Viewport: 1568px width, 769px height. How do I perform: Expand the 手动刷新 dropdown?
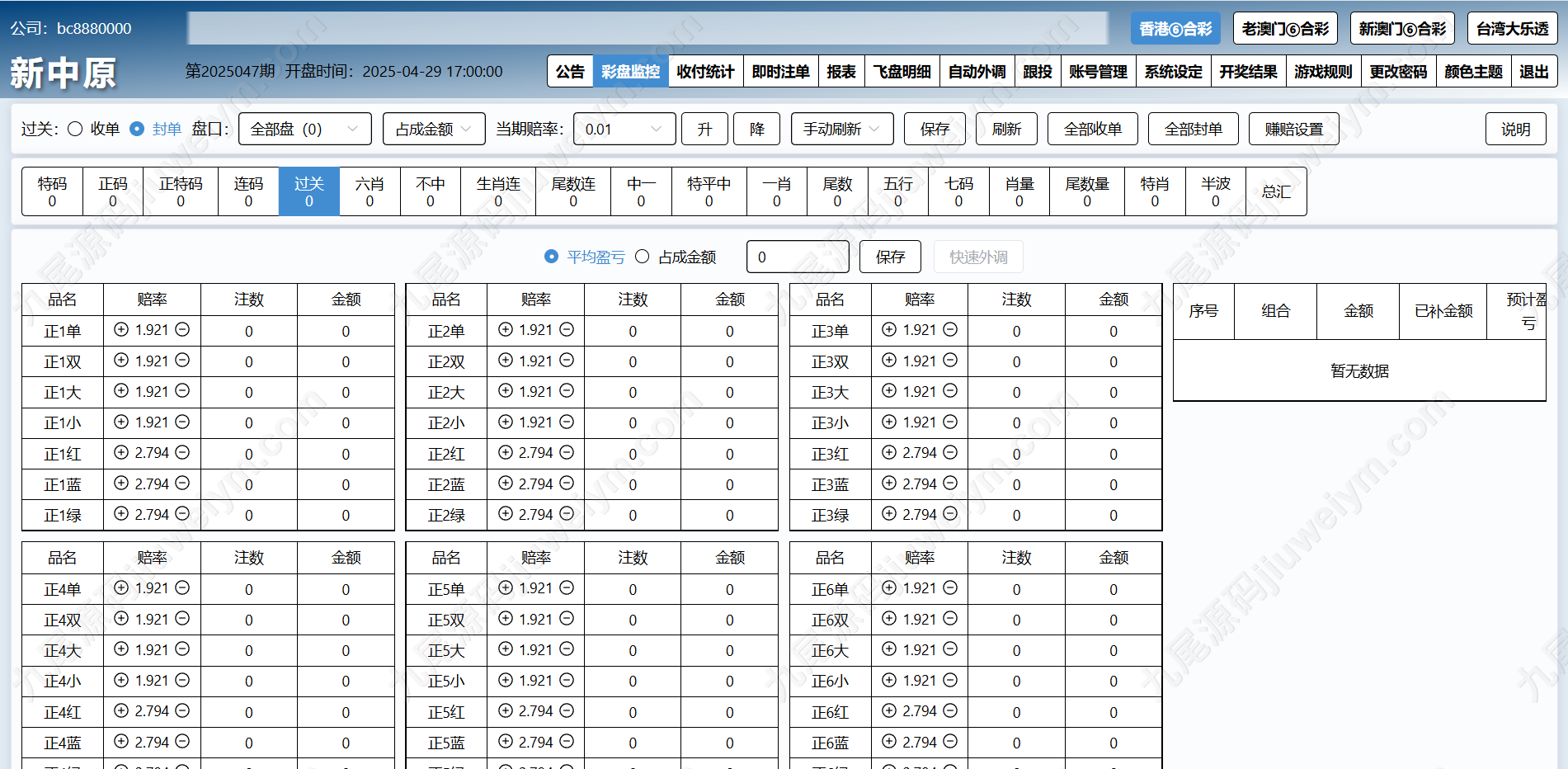(842, 129)
